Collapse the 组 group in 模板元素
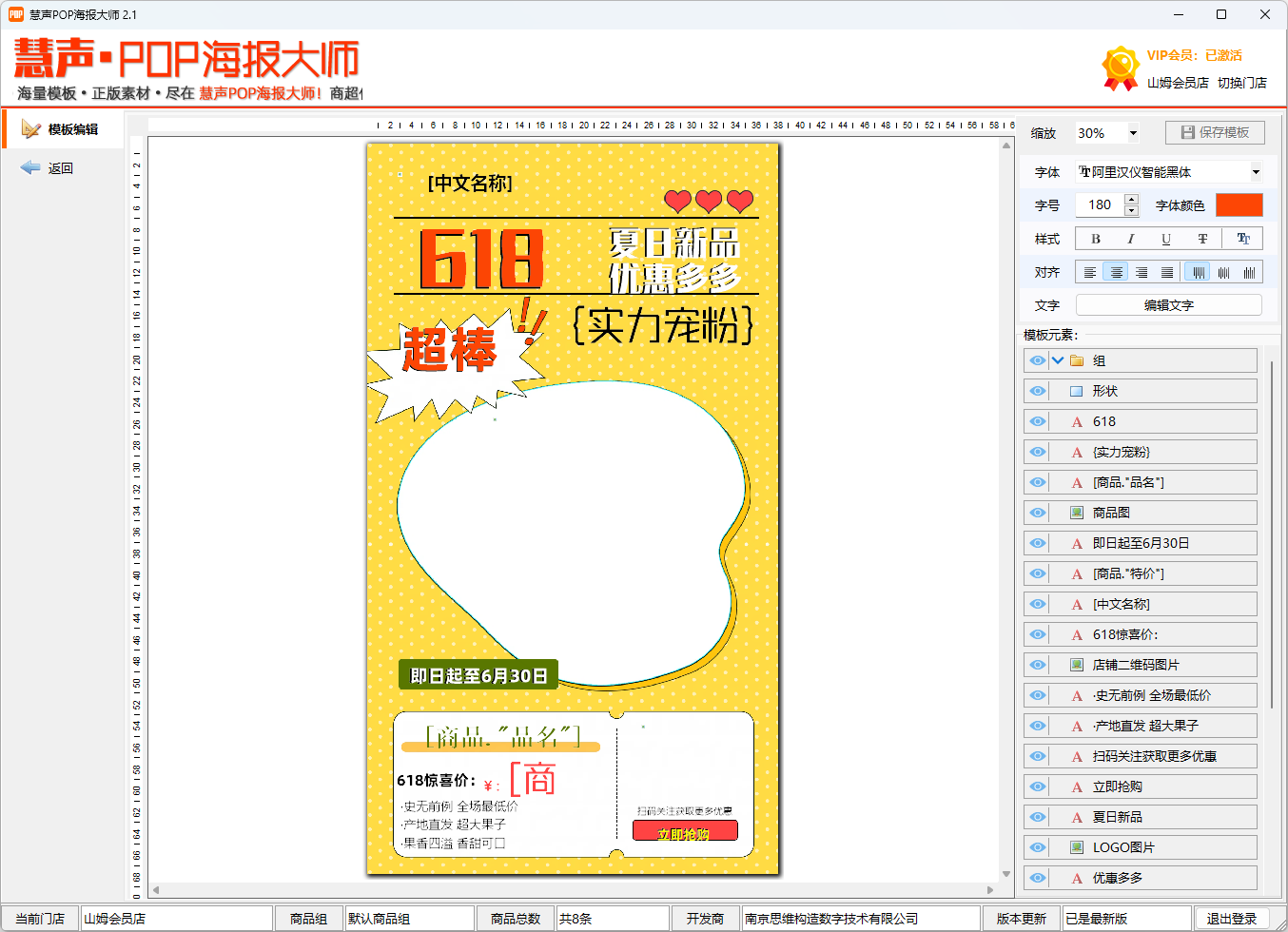 [x=1058, y=360]
